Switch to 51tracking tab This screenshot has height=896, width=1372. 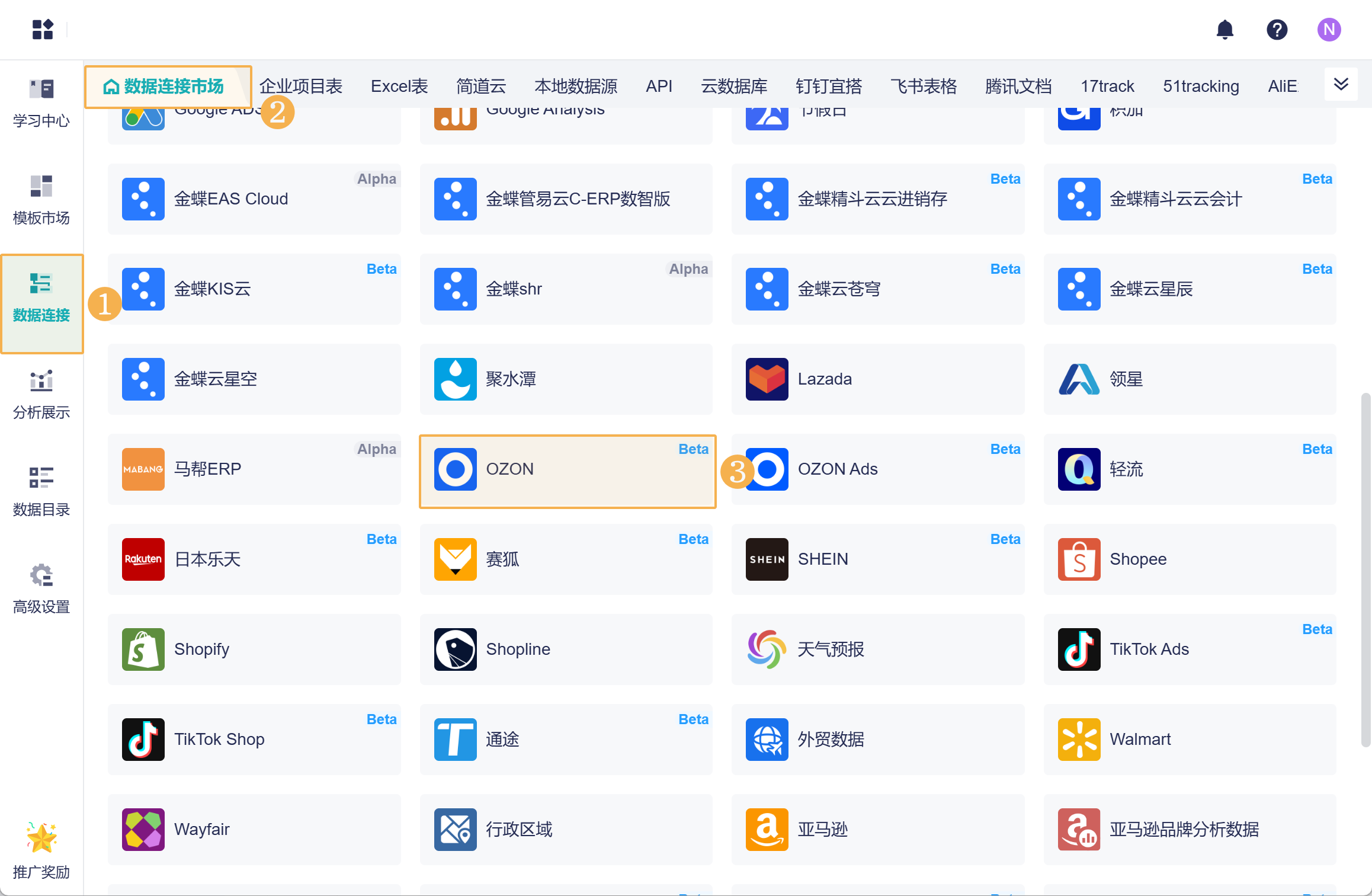coord(1201,87)
